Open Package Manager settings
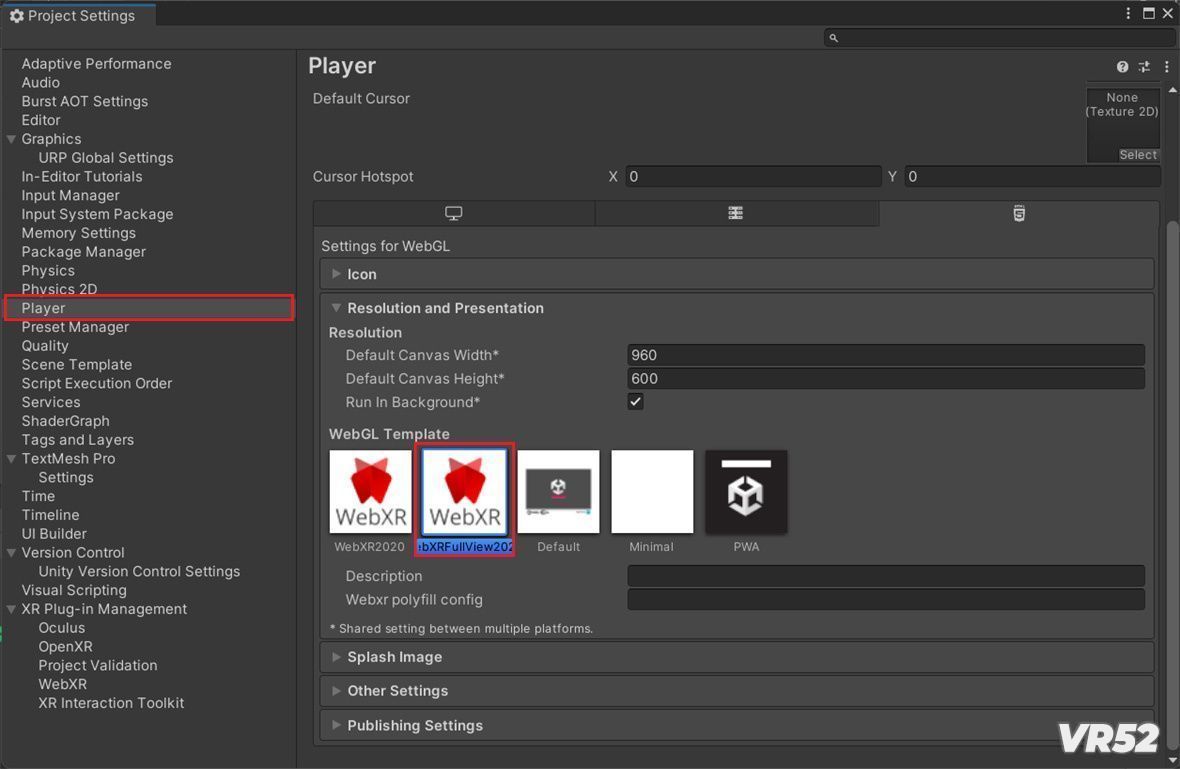The height and width of the screenshot is (769, 1180). (x=84, y=252)
